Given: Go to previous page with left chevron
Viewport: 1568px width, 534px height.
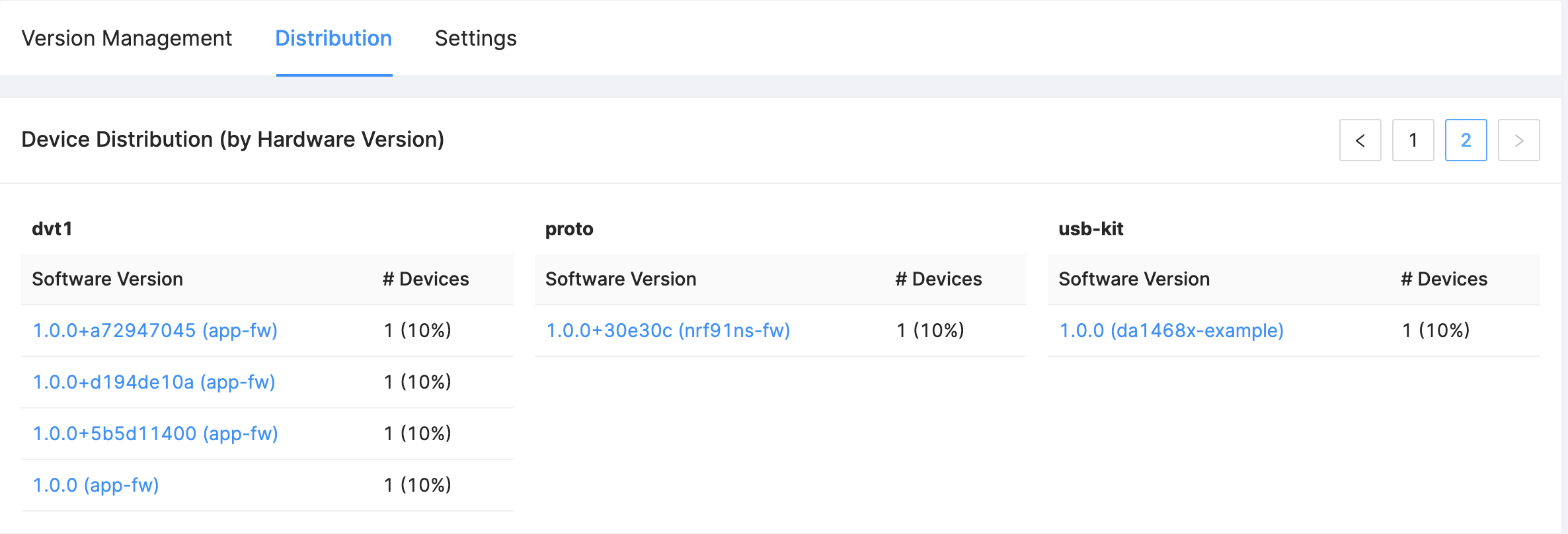Looking at the screenshot, I should [1360, 140].
